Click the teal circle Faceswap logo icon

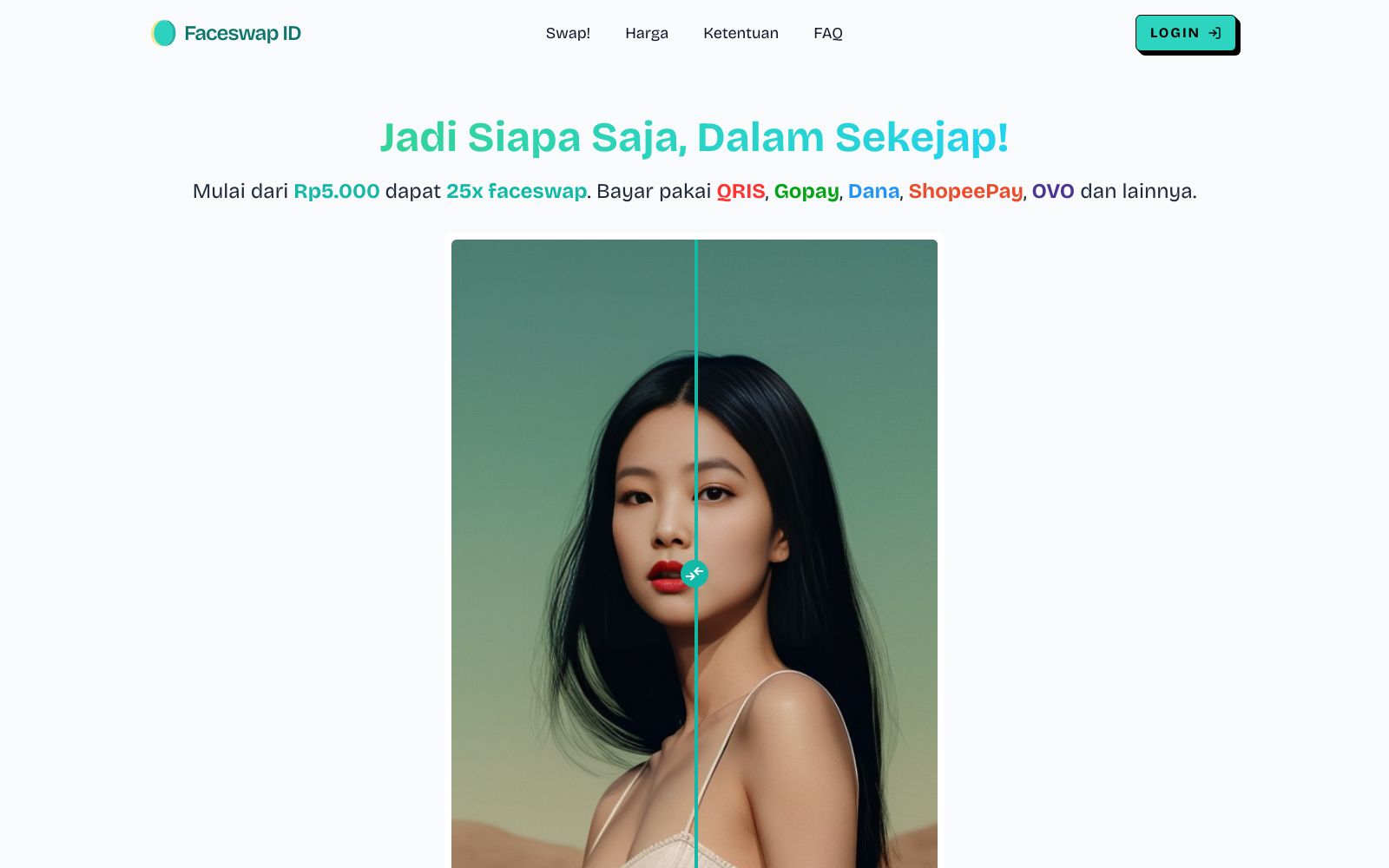coord(163,33)
